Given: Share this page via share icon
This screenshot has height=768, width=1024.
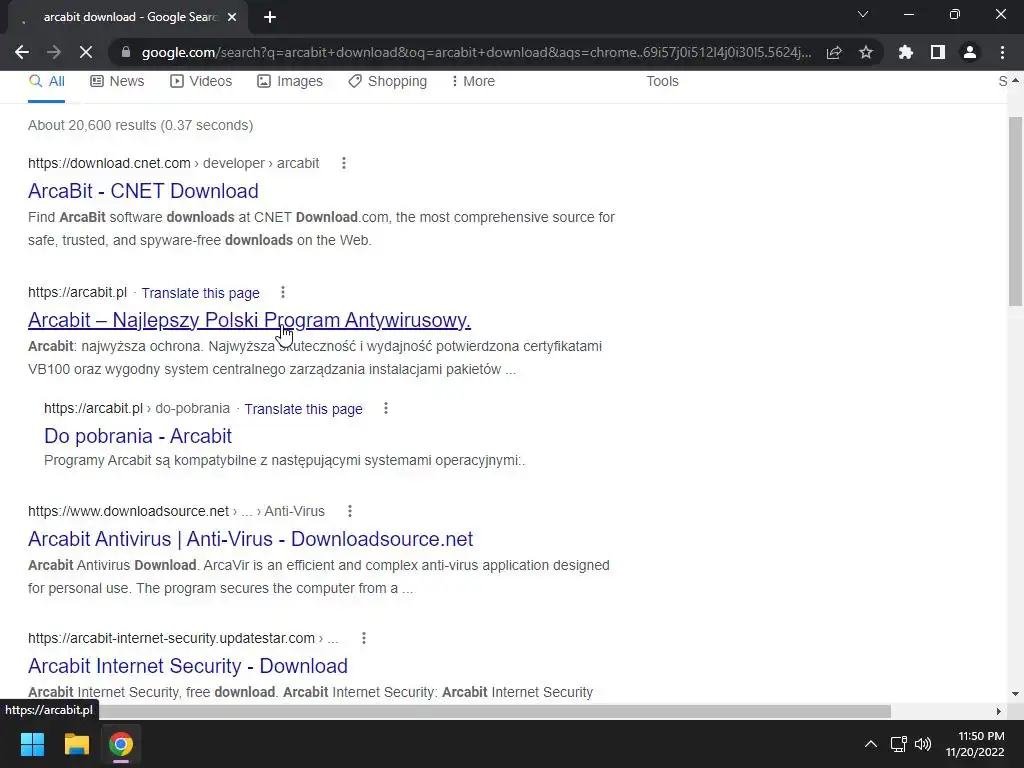Looking at the screenshot, I should (834, 52).
